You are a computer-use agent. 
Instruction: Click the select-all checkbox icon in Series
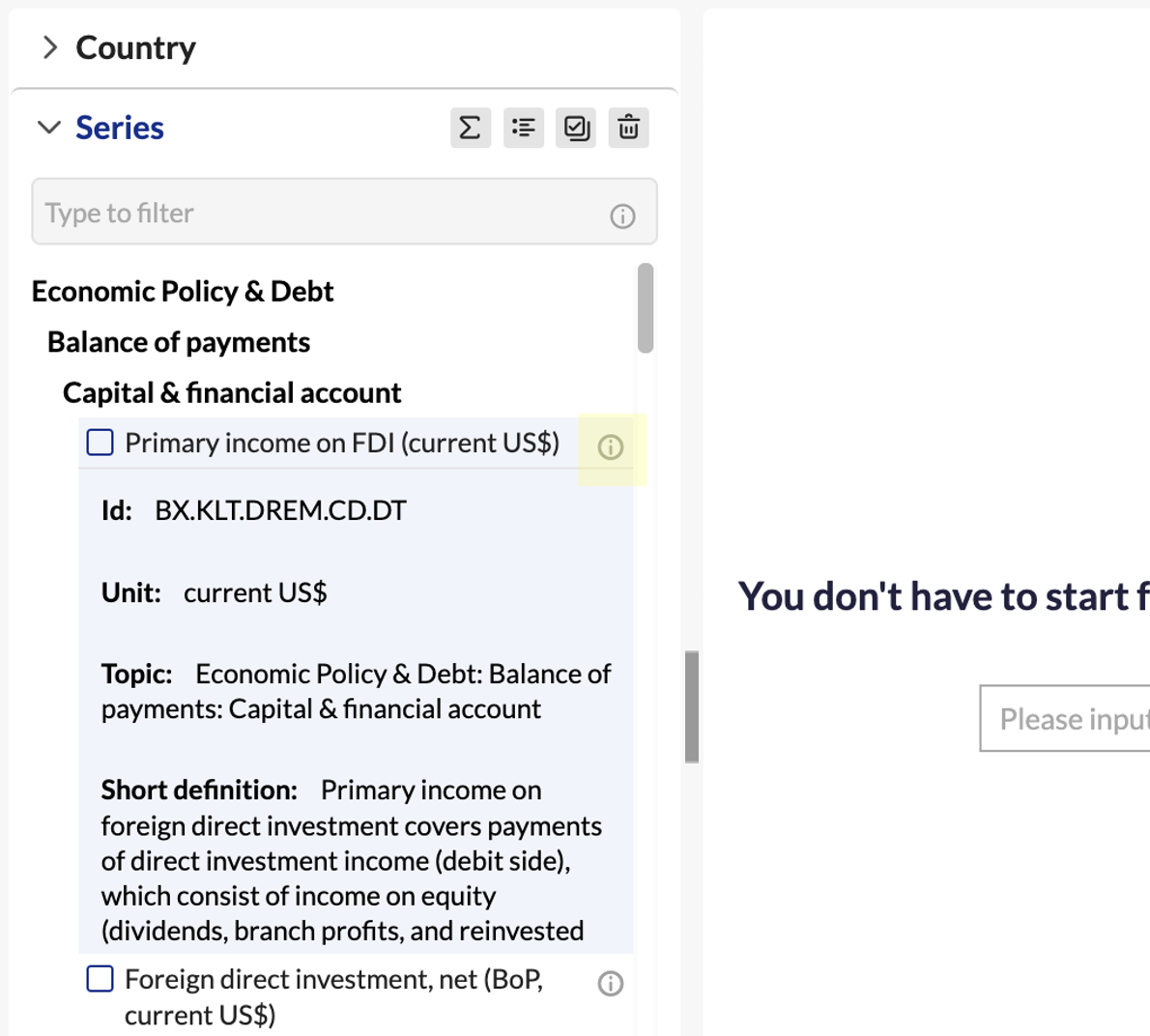[x=576, y=128]
